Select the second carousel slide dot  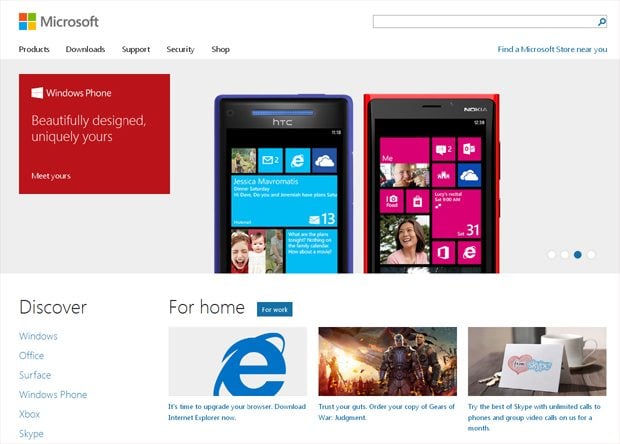coord(565,255)
